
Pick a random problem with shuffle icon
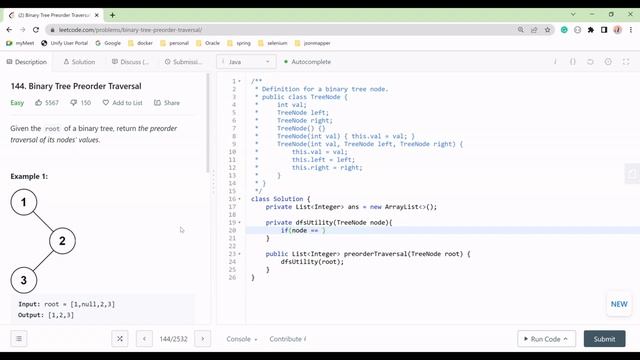(x=120, y=339)
